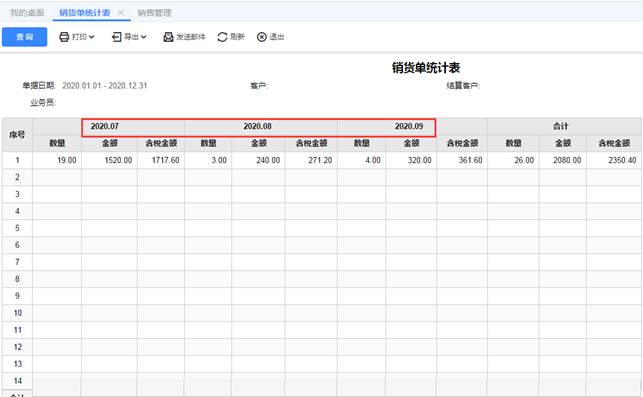
Task: Click the 1717.60 tax-inclusive cell
Action: (161, 160)
